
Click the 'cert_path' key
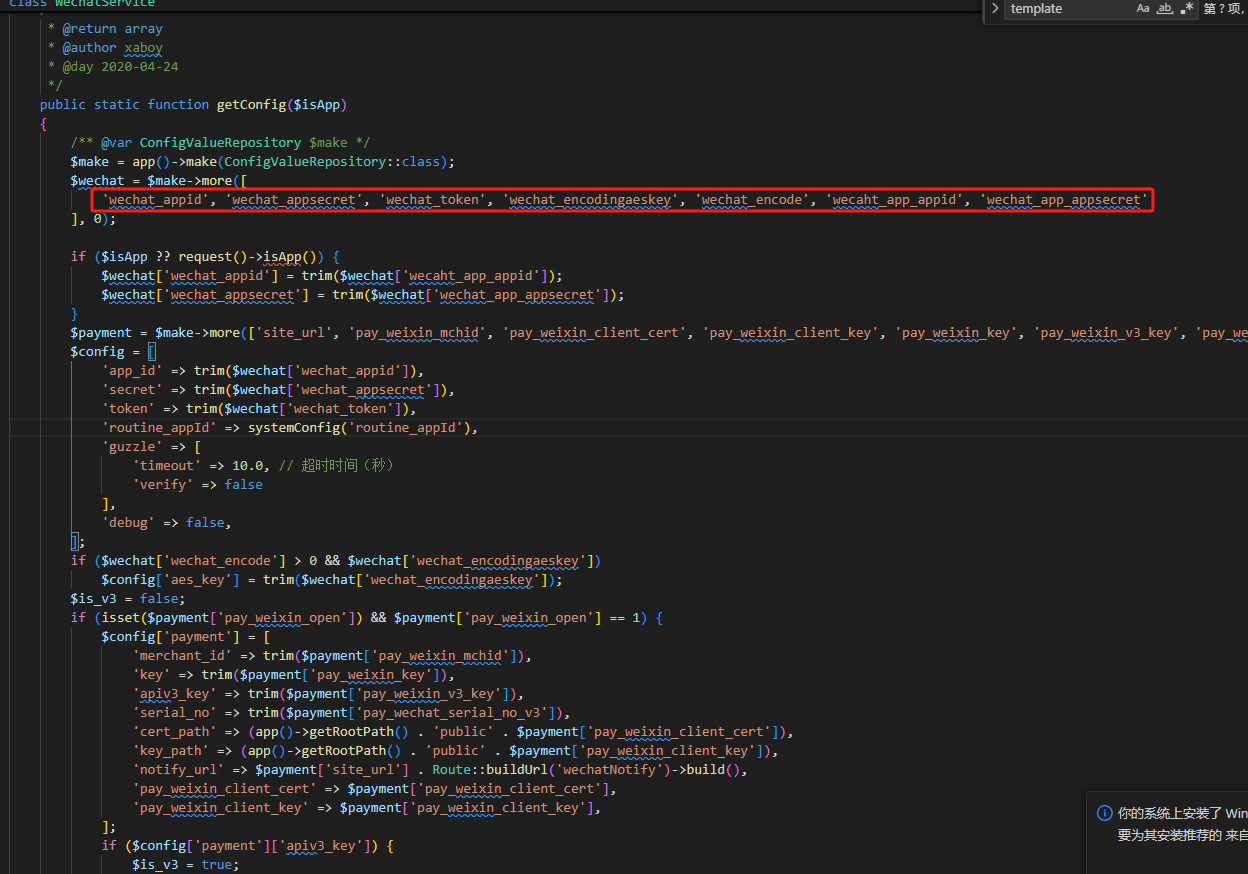[x=175, y=732]
